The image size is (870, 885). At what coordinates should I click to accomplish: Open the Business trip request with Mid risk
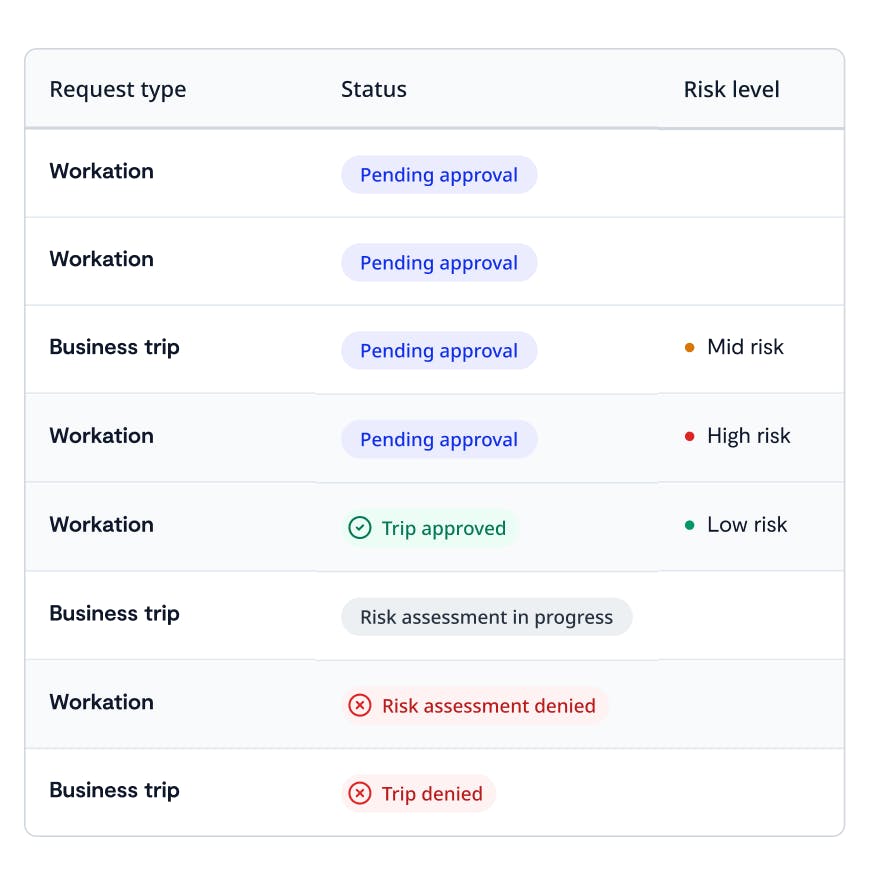(x=115, y=347)
